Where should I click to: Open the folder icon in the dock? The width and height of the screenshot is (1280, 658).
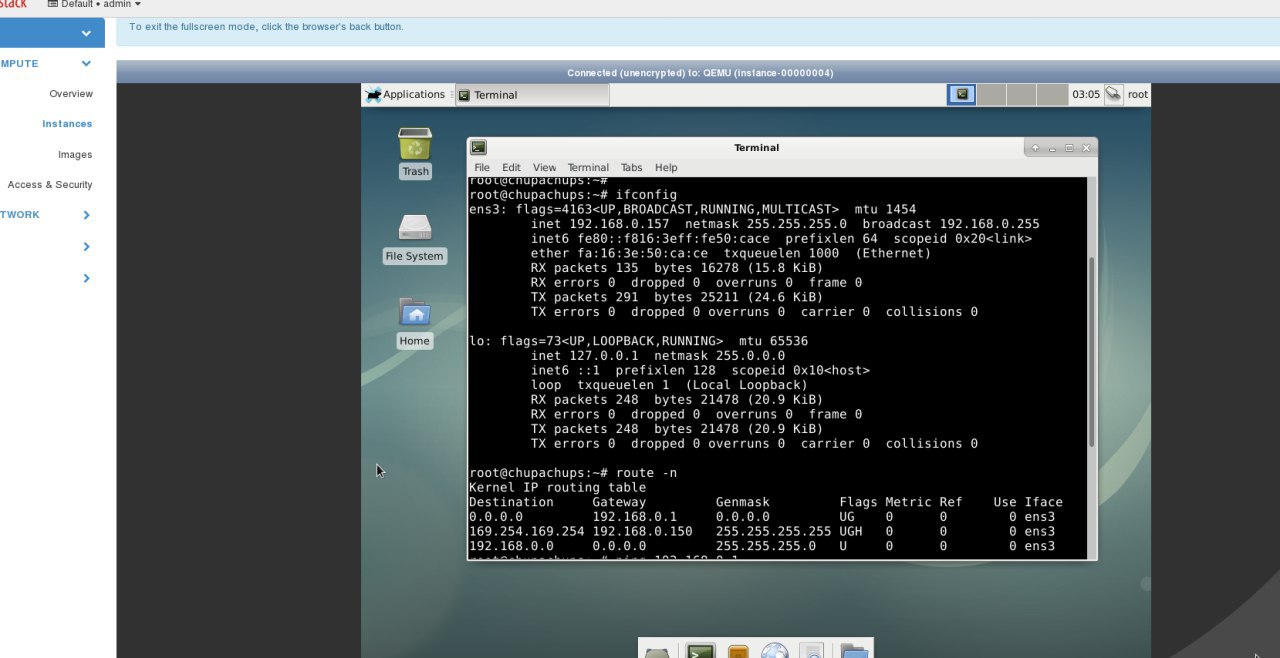(x=853, y=652)
